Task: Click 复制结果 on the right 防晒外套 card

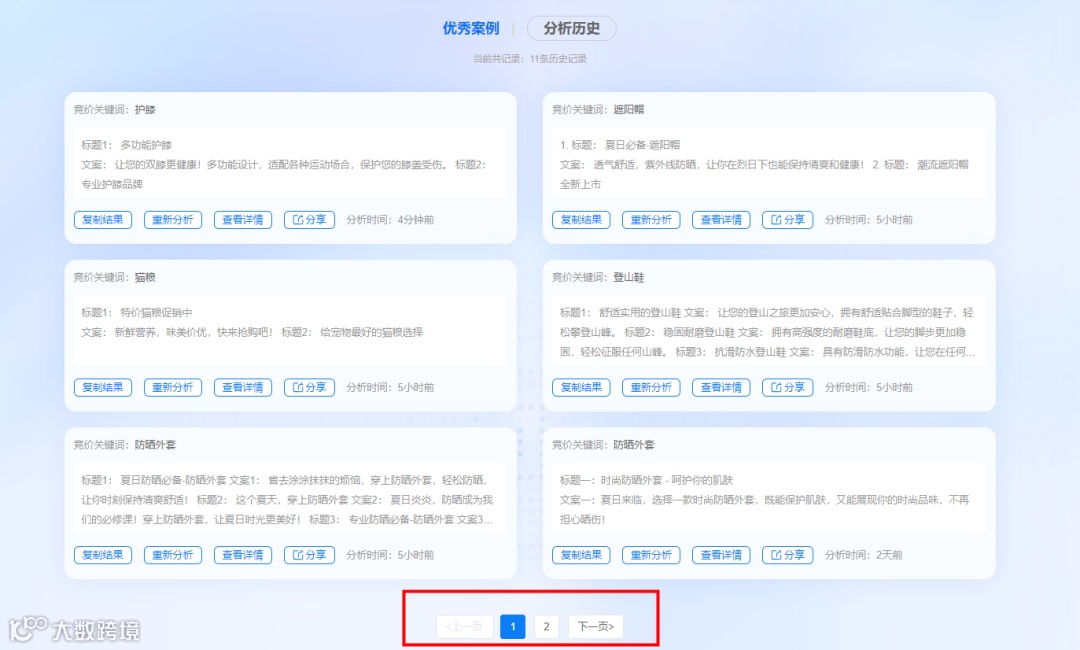Action: point(580,554)
